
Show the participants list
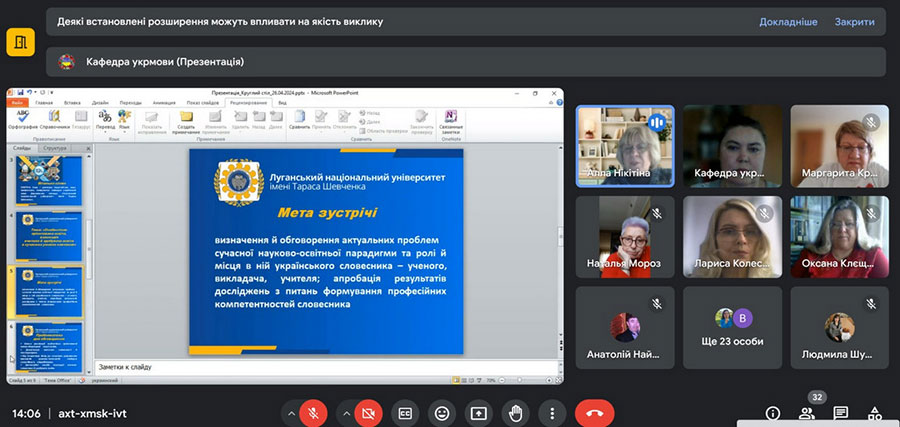point(807,413)
